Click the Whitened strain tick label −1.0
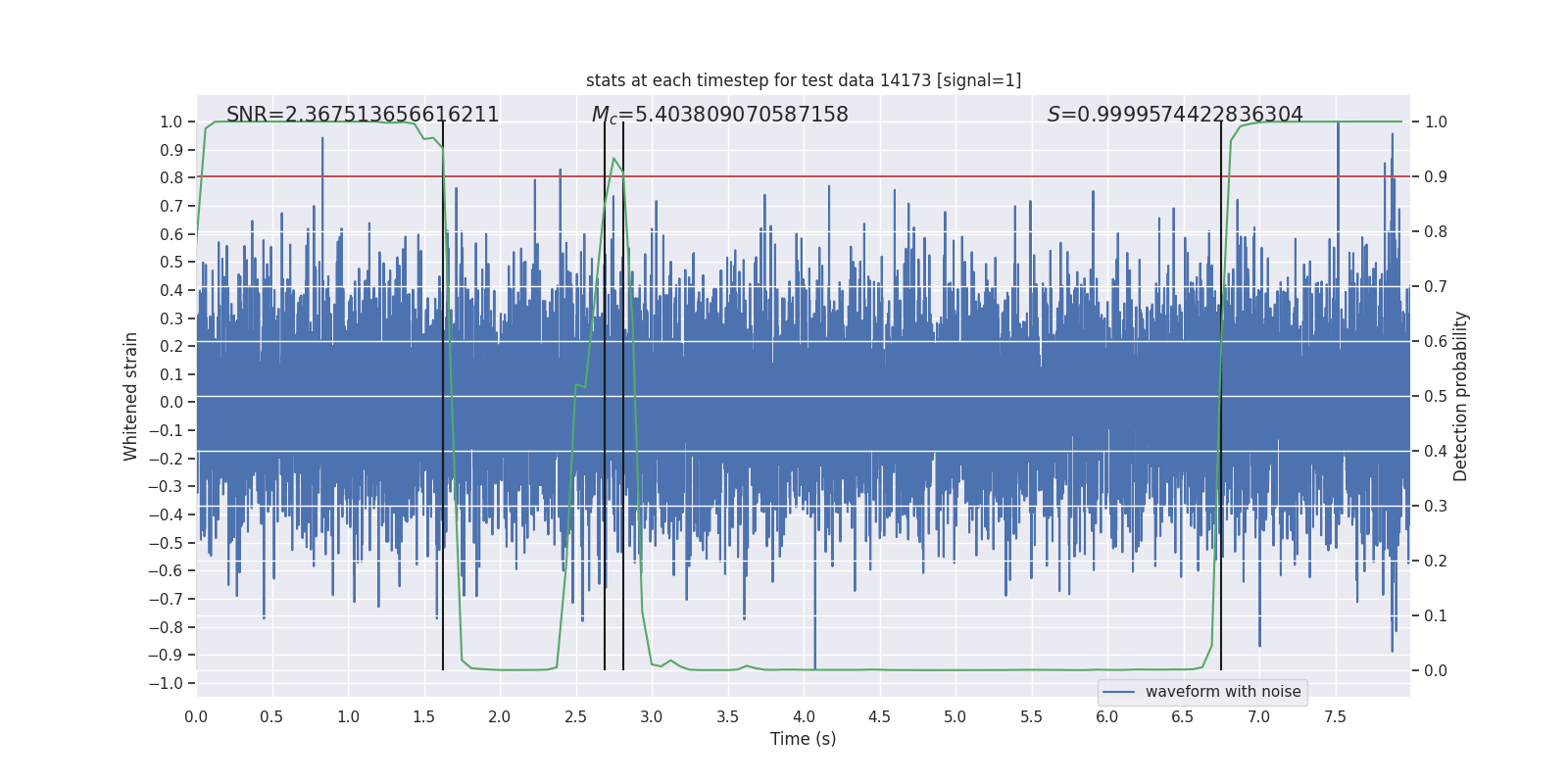Image resolution: width=1568 pixels, height=784 pixels. (x=166, y=683)
